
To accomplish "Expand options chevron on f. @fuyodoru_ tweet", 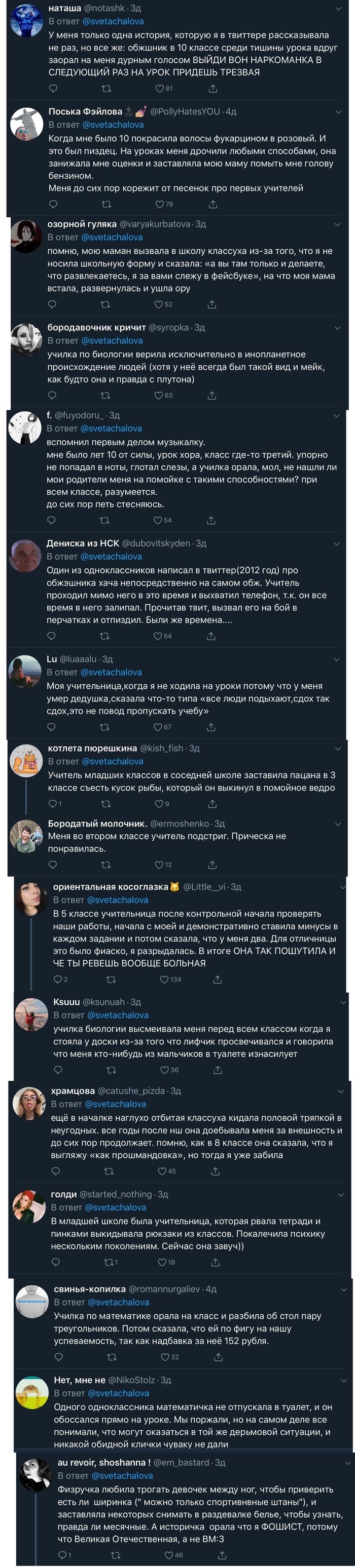I will click(x=337, y=416).
